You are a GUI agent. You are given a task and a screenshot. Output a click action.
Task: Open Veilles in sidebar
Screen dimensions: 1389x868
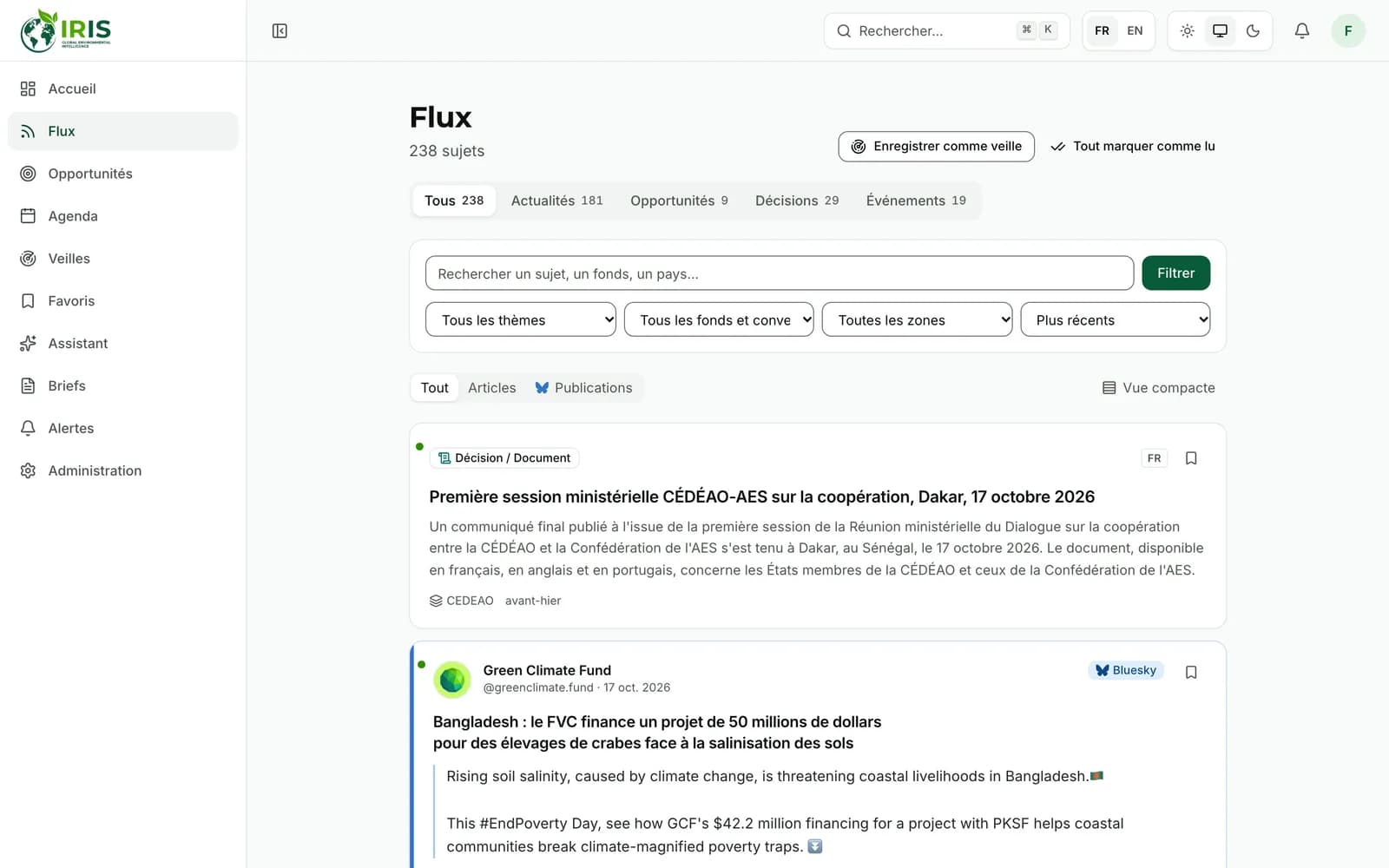(x=122, y=259)
